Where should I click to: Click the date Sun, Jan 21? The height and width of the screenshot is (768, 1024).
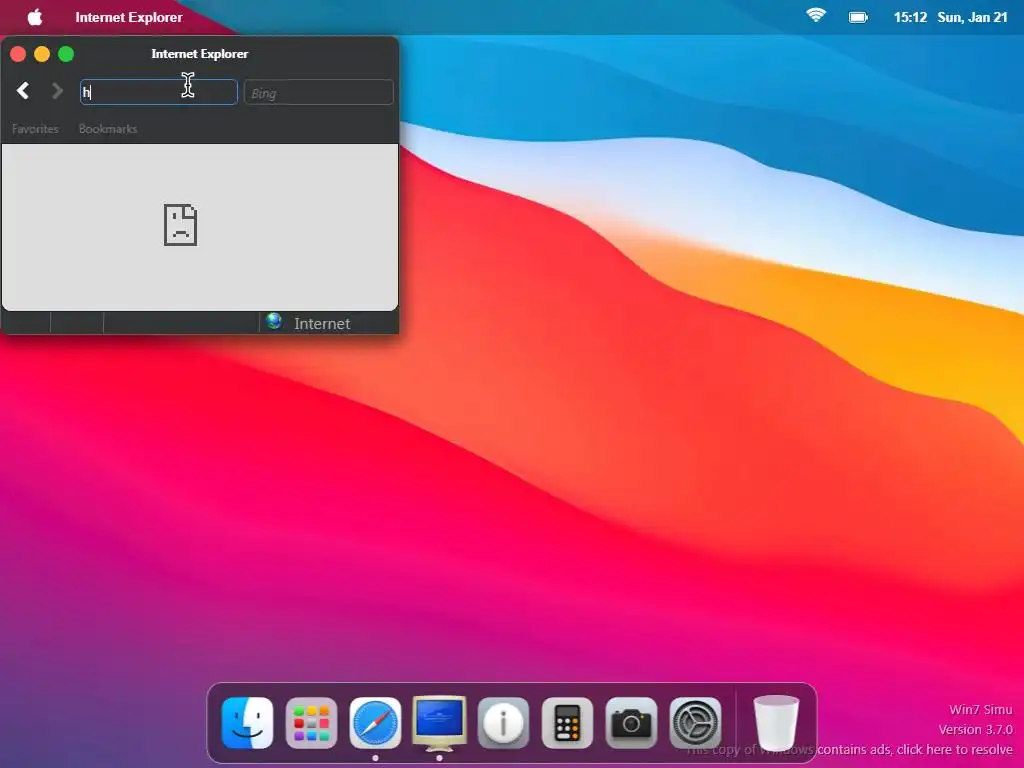972,17
